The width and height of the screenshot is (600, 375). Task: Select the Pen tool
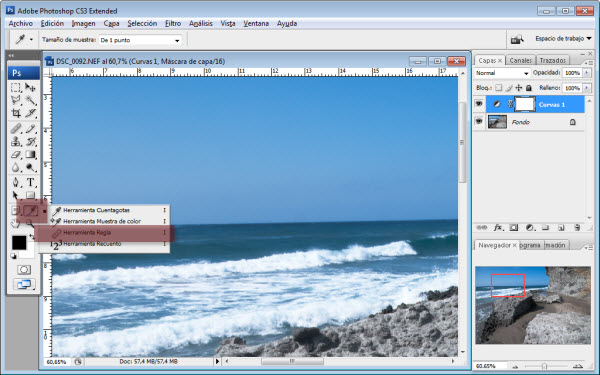(16, 183)
